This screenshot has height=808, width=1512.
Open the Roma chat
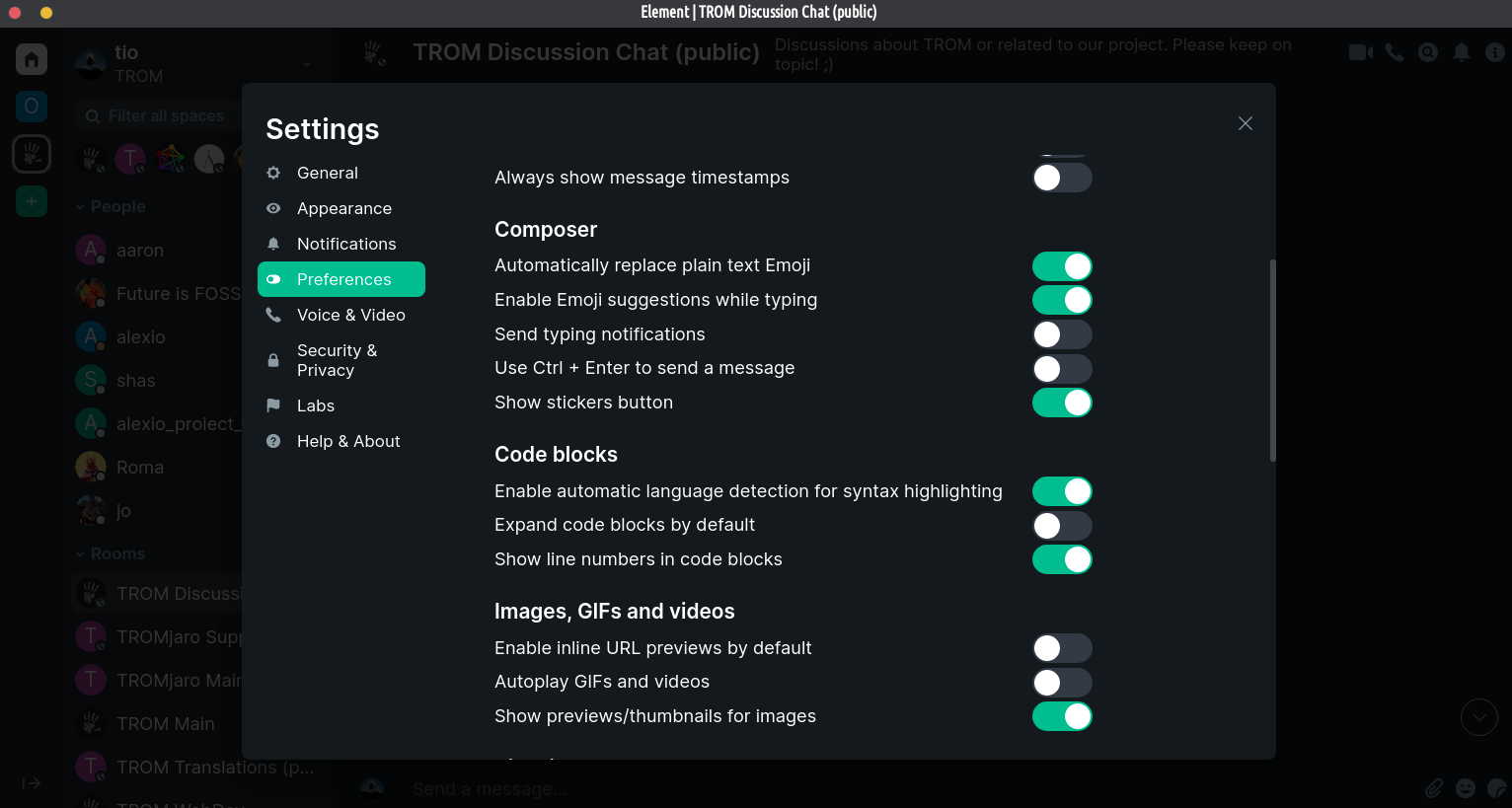coord(158,468)
